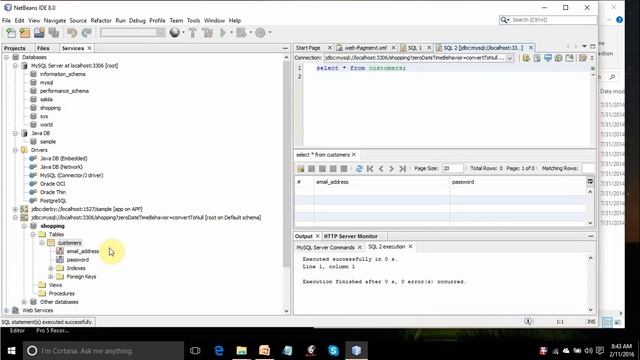Click the Refresh Records icon in results toolbar
This screenshot has width=640, height=360.
(x=359, y=169)
